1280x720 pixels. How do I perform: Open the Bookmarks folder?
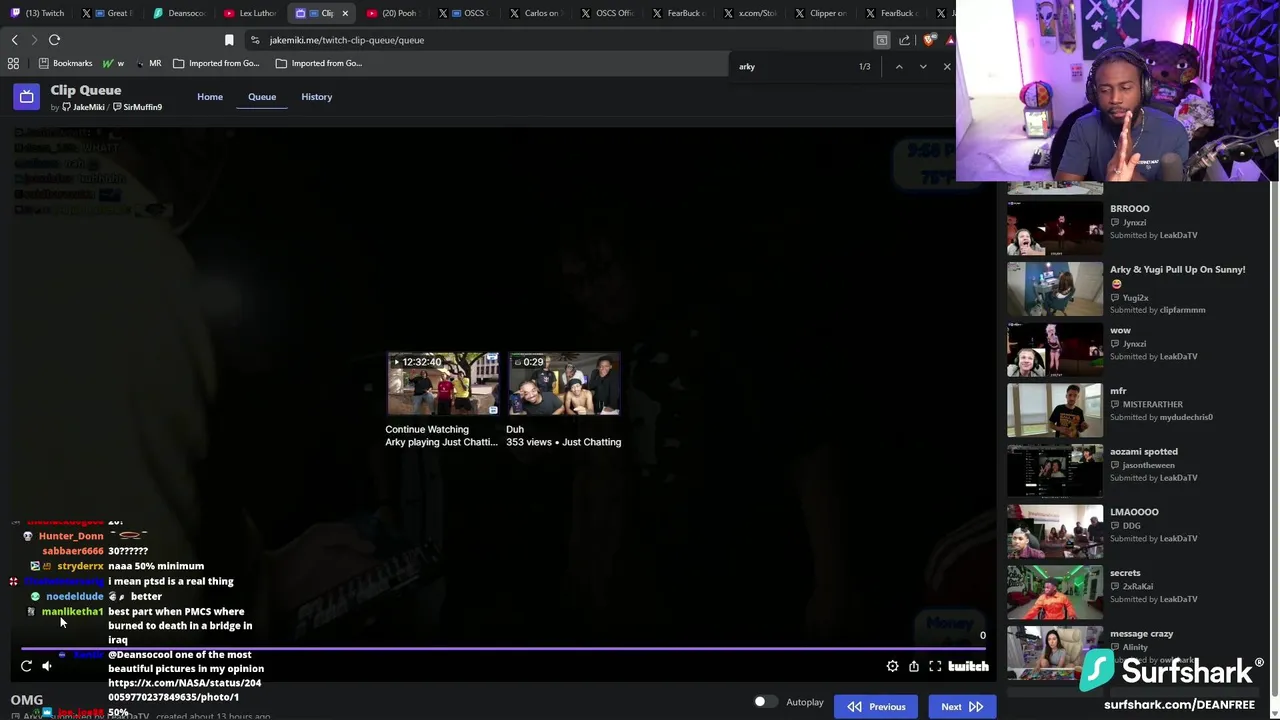click(x=65, y=63)
